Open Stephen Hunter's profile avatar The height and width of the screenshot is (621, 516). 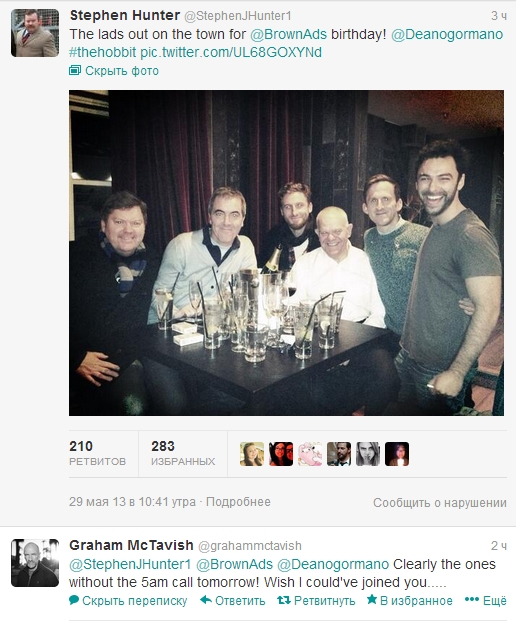pyautogui.click(x=35, y=33)
